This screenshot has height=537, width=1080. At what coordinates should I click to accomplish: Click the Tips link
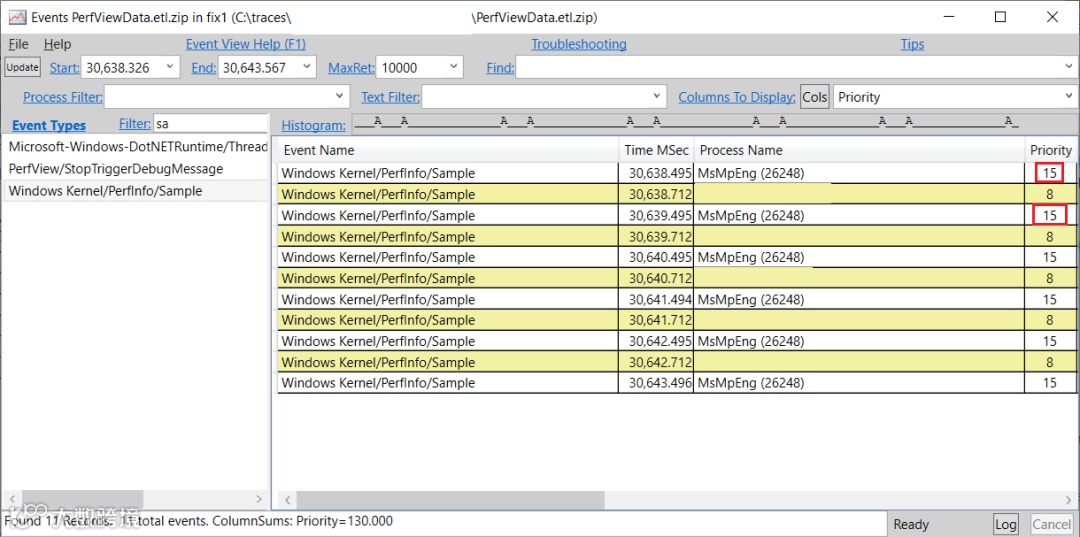coord(913,44)
